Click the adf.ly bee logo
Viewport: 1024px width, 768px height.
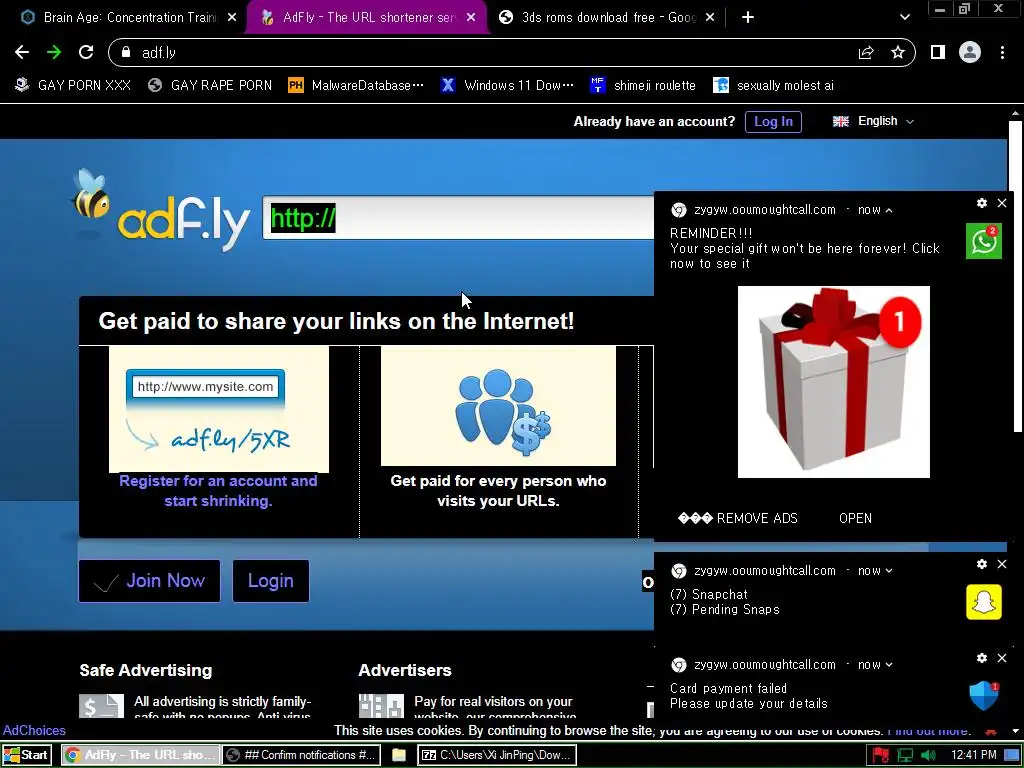pos(160,211)
